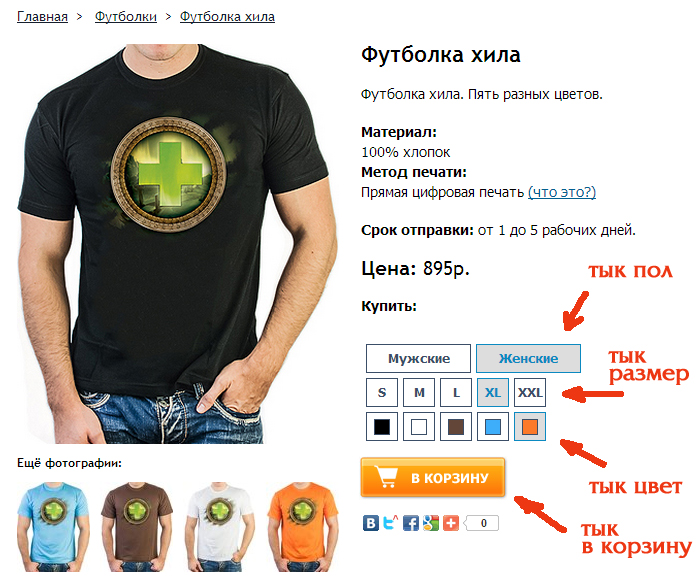View the light blue t-shirt thumbnail

(53, 527)
